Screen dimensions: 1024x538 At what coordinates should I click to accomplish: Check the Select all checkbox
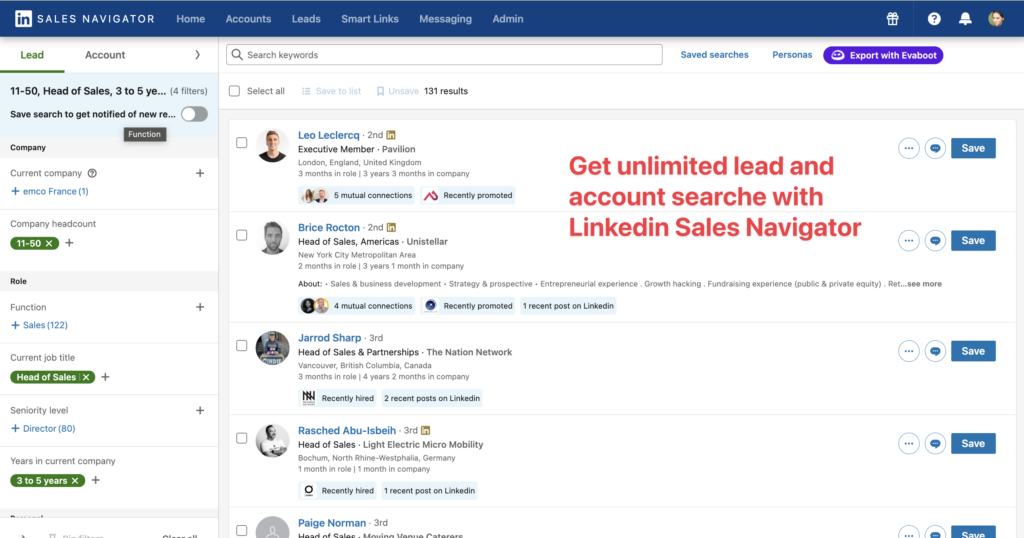tap(234, 91)
